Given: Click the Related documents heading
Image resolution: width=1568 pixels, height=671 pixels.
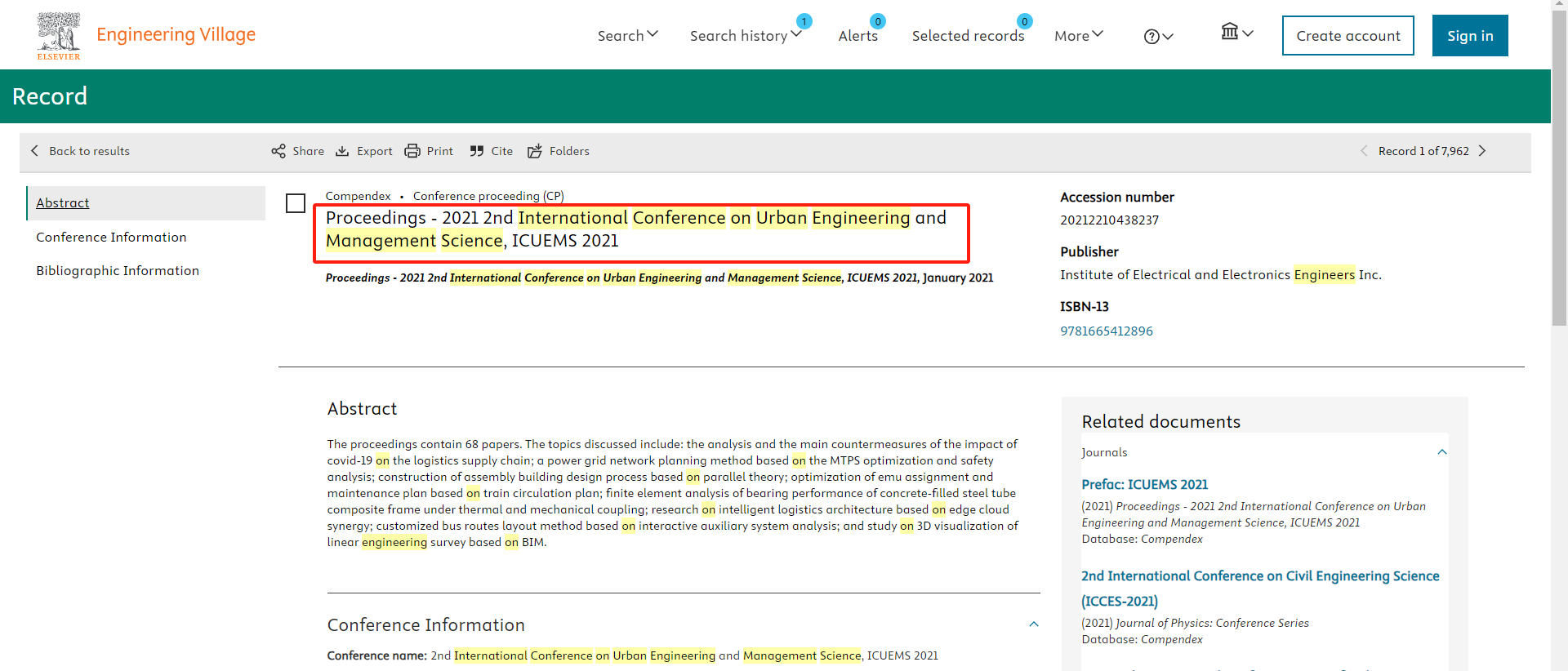Looking at the screenshot, I should click(x=1160, y=421).
